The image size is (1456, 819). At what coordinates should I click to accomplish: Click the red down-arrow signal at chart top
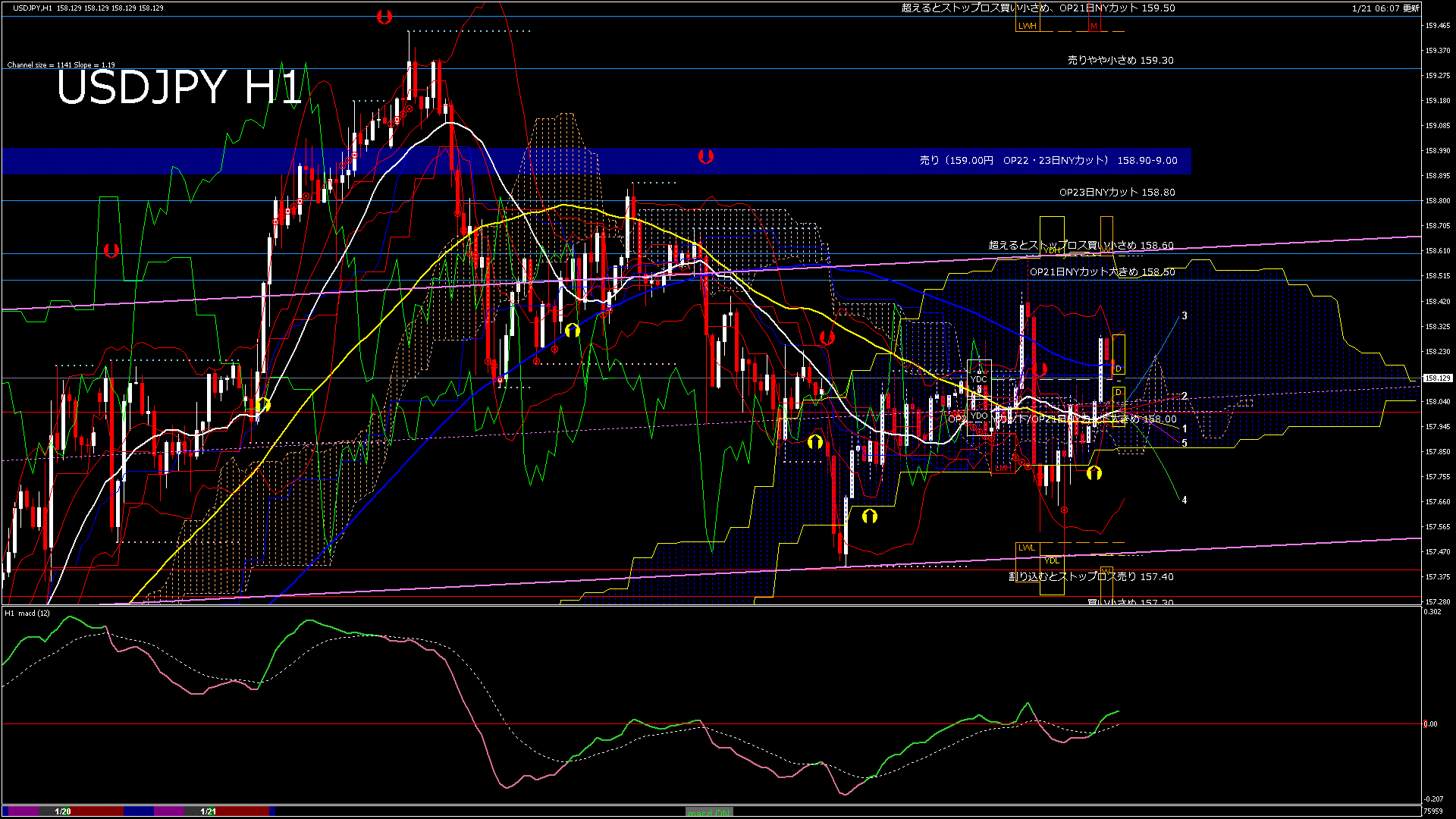[x=384, y=17]
